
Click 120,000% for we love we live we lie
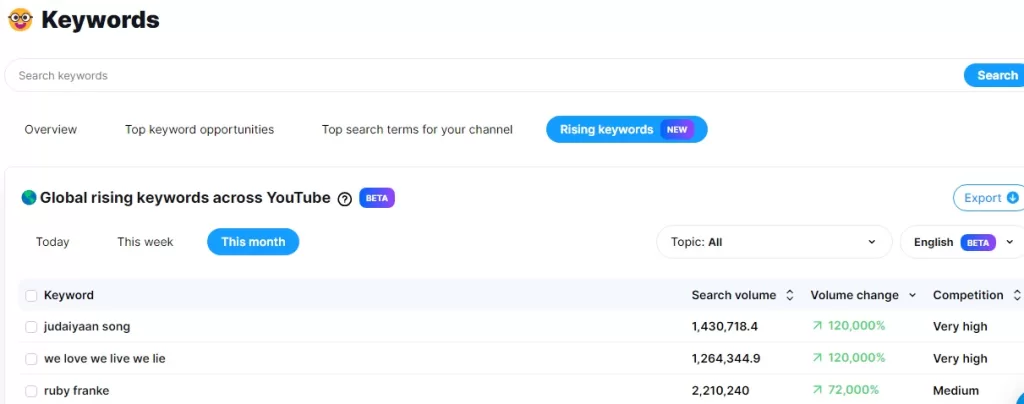[856, 358]
